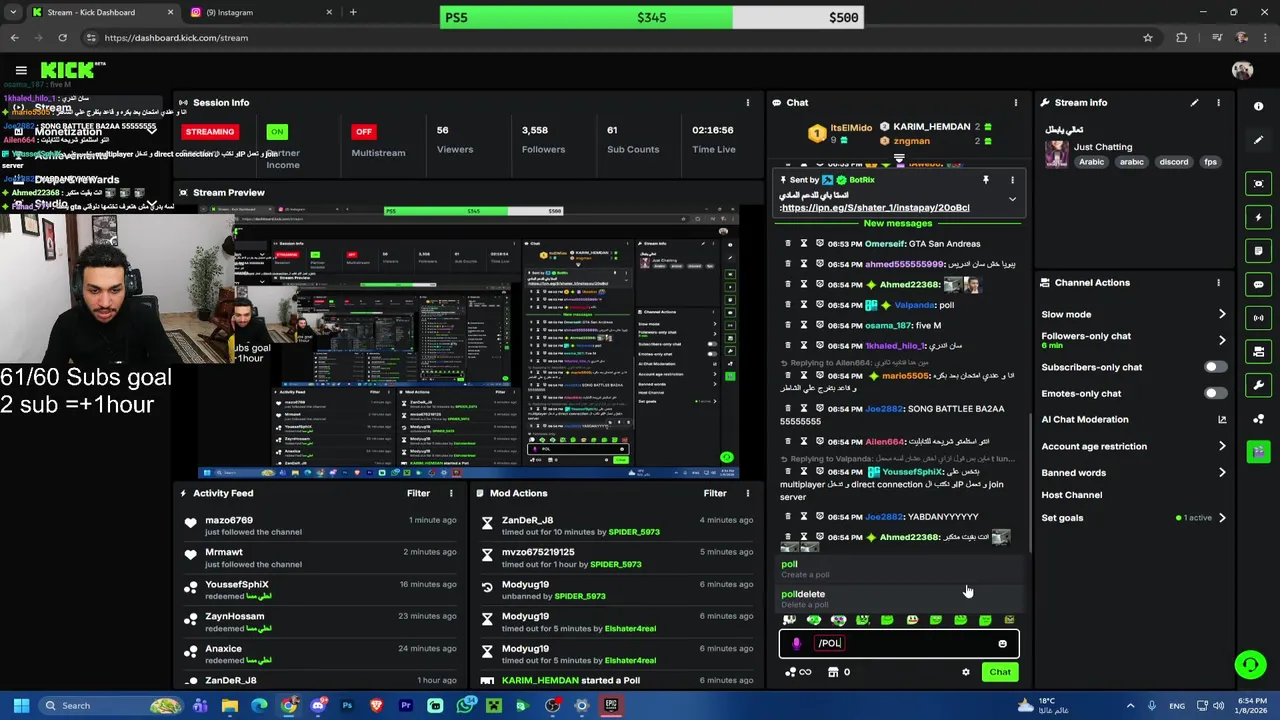The height and width of the screenshot is (720, 1280).
Task: Open user avatar in top-right corner
Action: click(x=1242, y=70)
